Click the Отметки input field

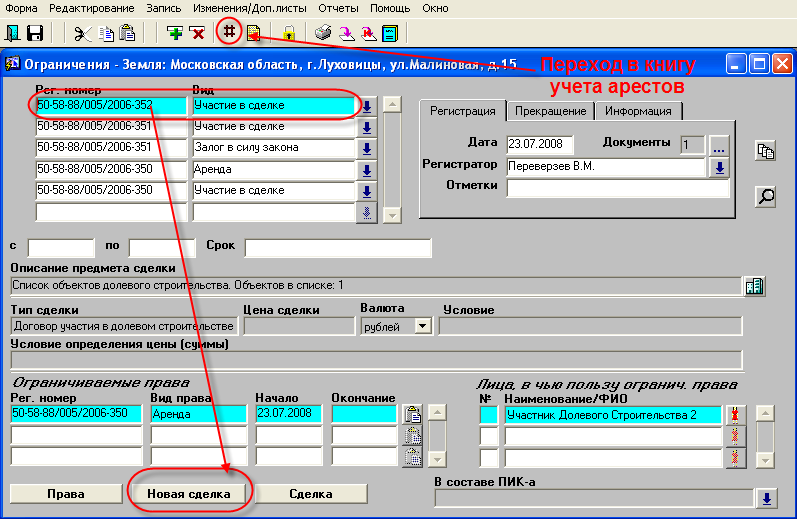click(618, 188)
